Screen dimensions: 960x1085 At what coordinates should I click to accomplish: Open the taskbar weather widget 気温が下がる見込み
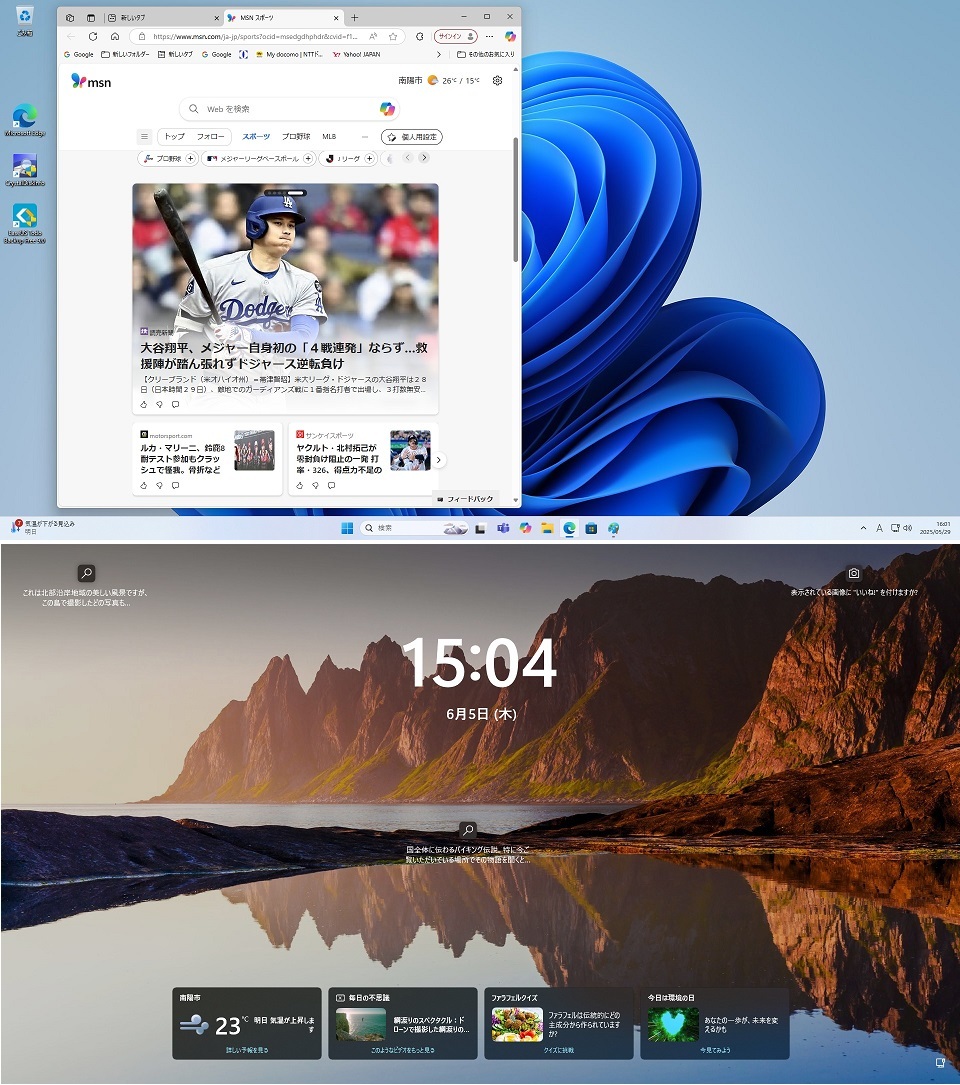[42, 527]
